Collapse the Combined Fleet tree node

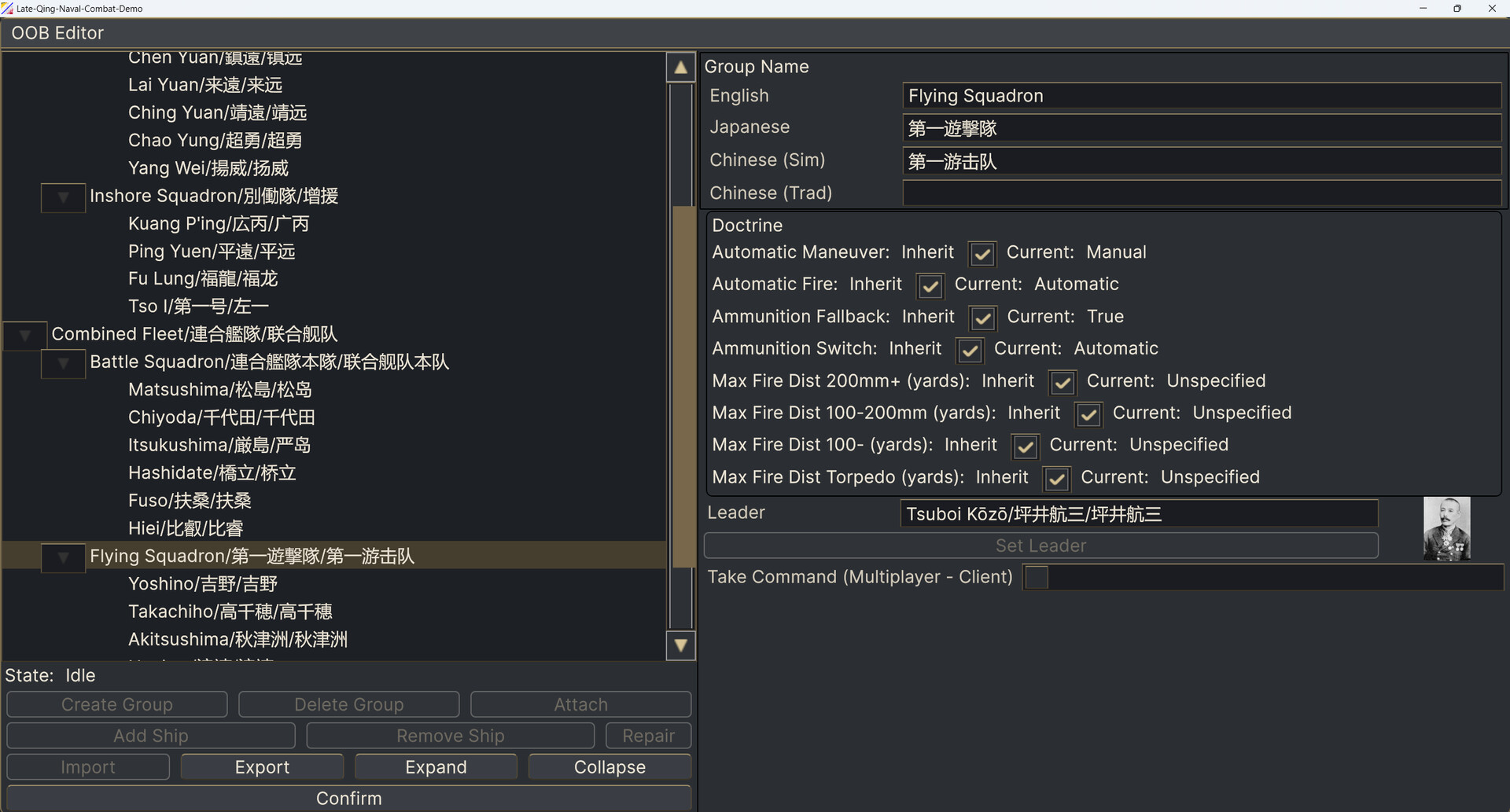point(25,336)
